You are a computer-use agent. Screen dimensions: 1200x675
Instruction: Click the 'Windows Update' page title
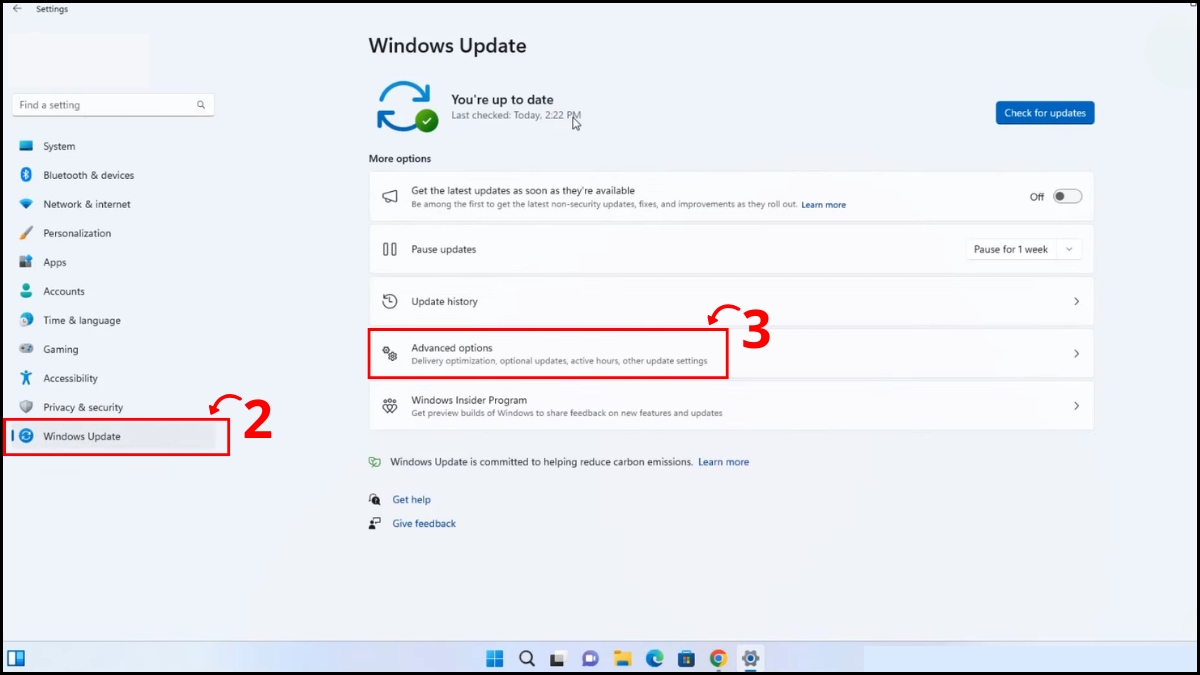pyautogui.click(x=447, y=46)
